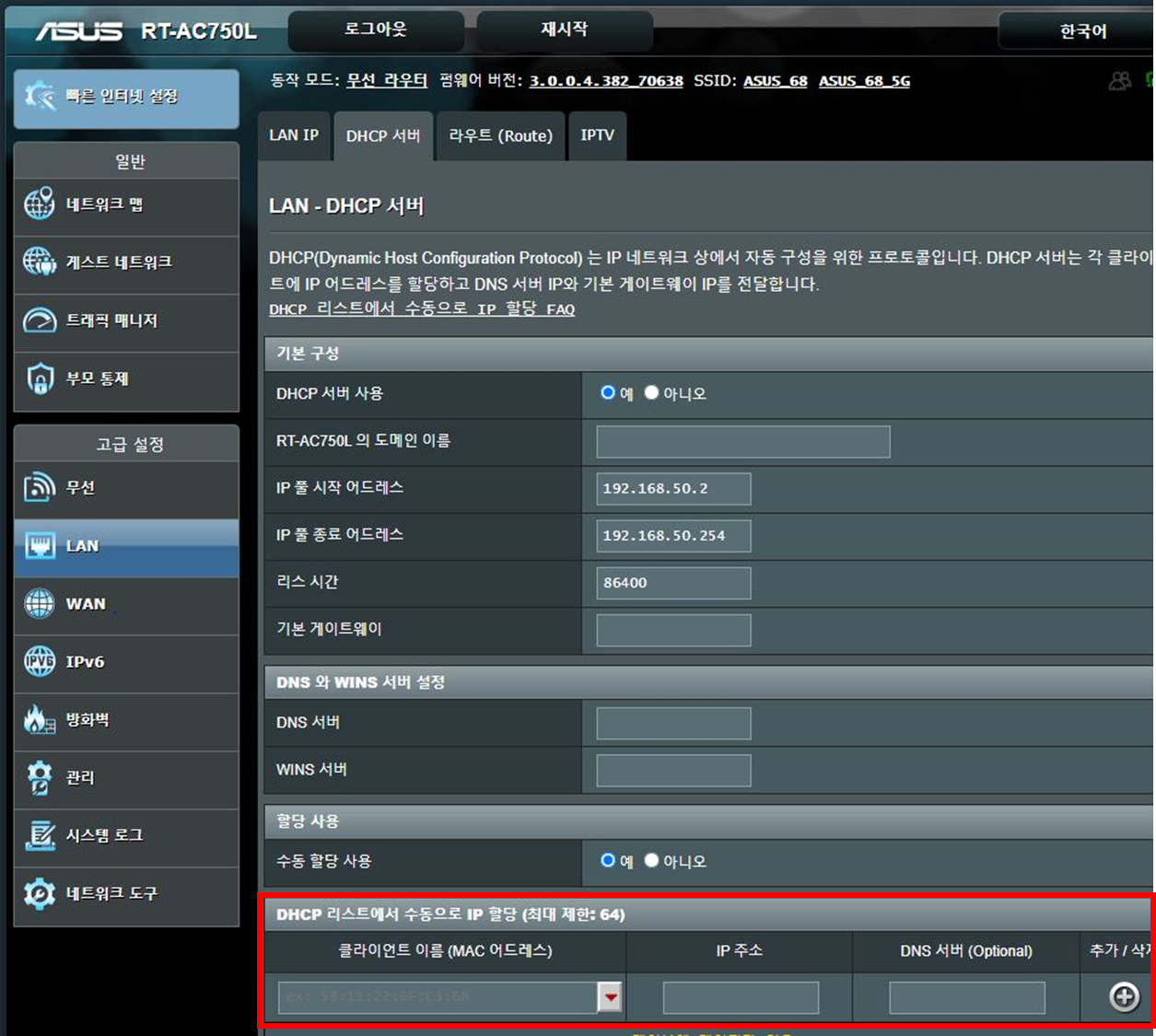Screen dimensions: 1156x1036
Task: Click the IP pool start address field
Action: click(673, 489)
